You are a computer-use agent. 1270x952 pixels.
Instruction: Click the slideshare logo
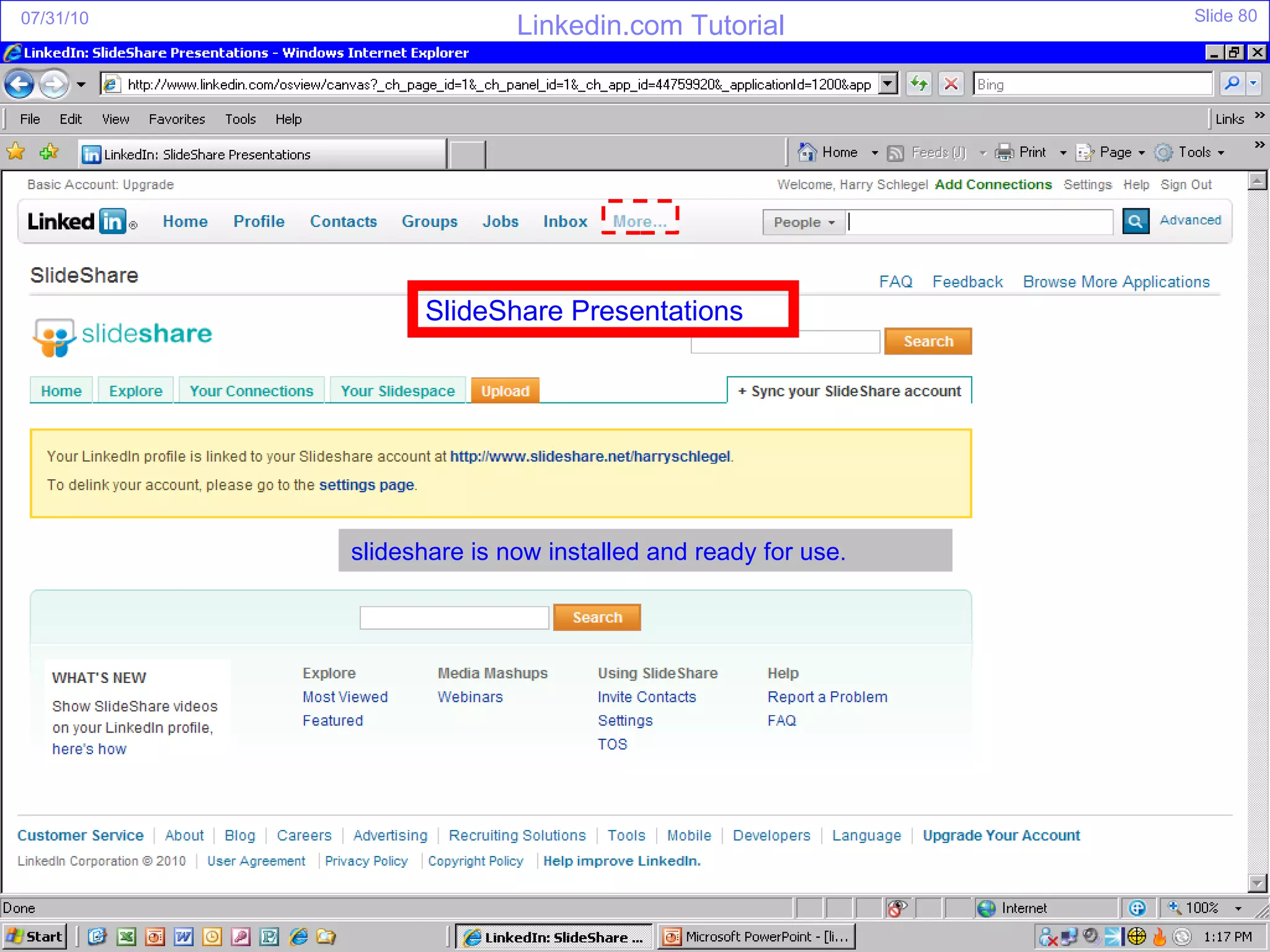123,336
